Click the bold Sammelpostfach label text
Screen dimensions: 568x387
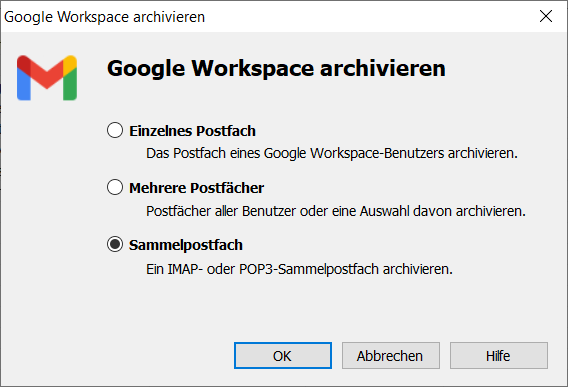point(186,245)
